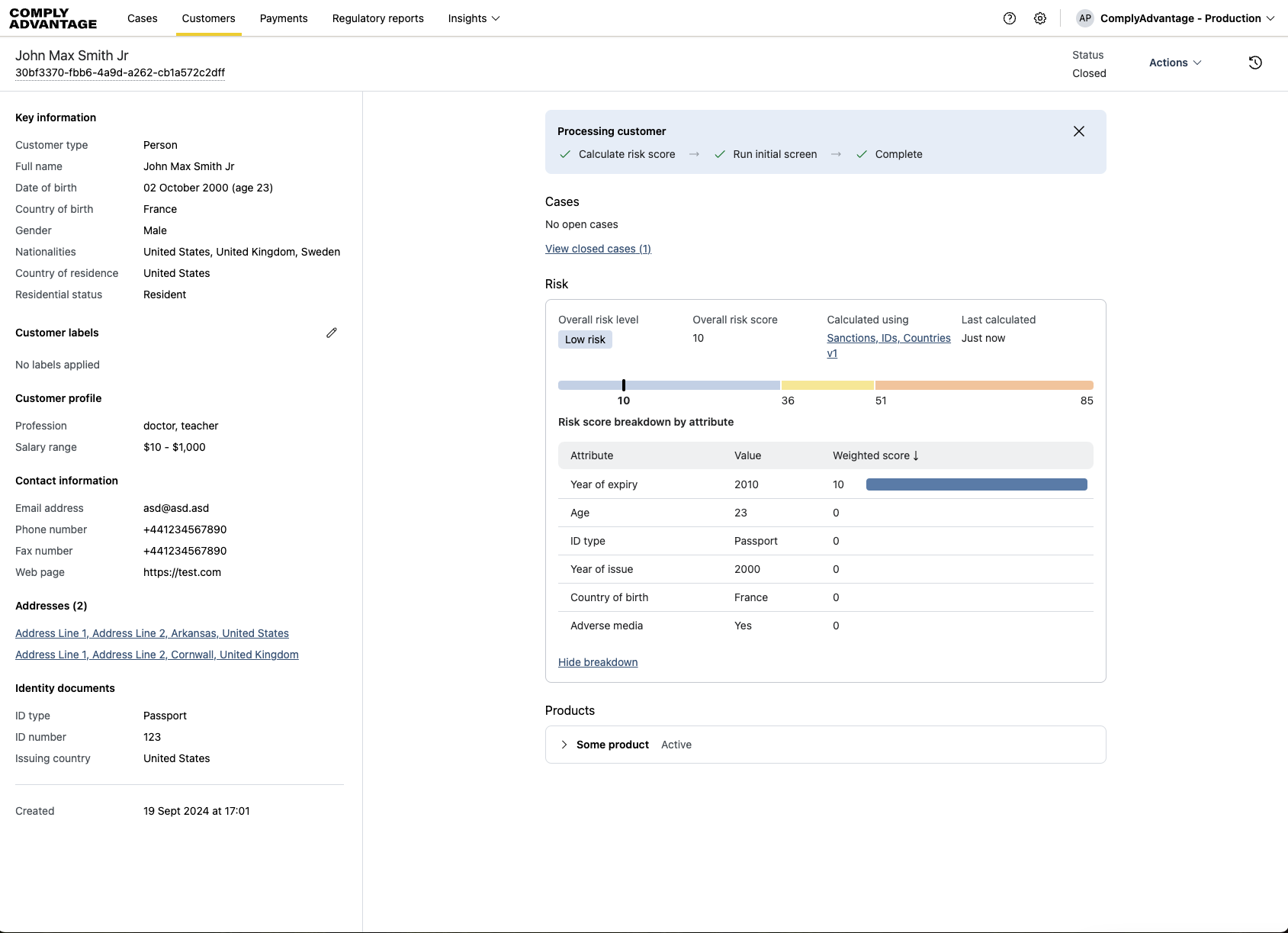Go to the Cases tab

pos(143,18)
